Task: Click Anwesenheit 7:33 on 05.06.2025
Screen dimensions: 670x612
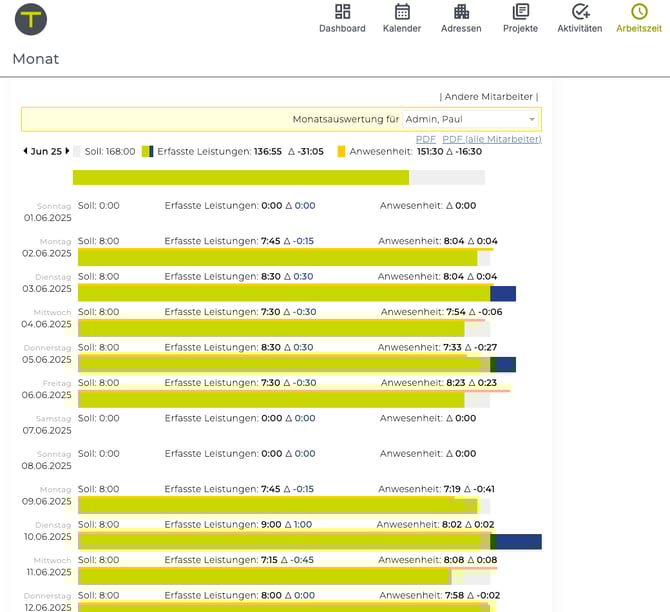Action: [453, 347]
